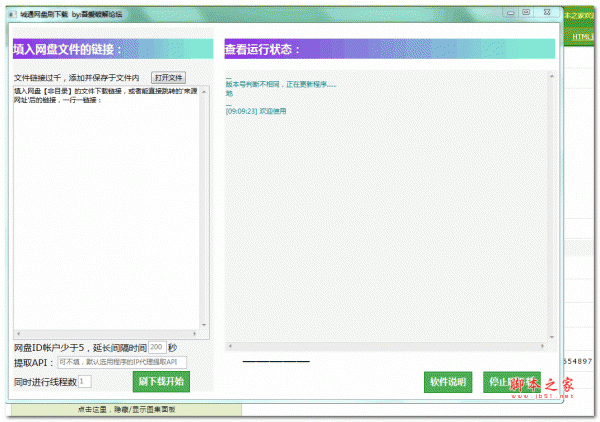
Task: Click the 查看运行状态 header
Action: coord(390,49)
